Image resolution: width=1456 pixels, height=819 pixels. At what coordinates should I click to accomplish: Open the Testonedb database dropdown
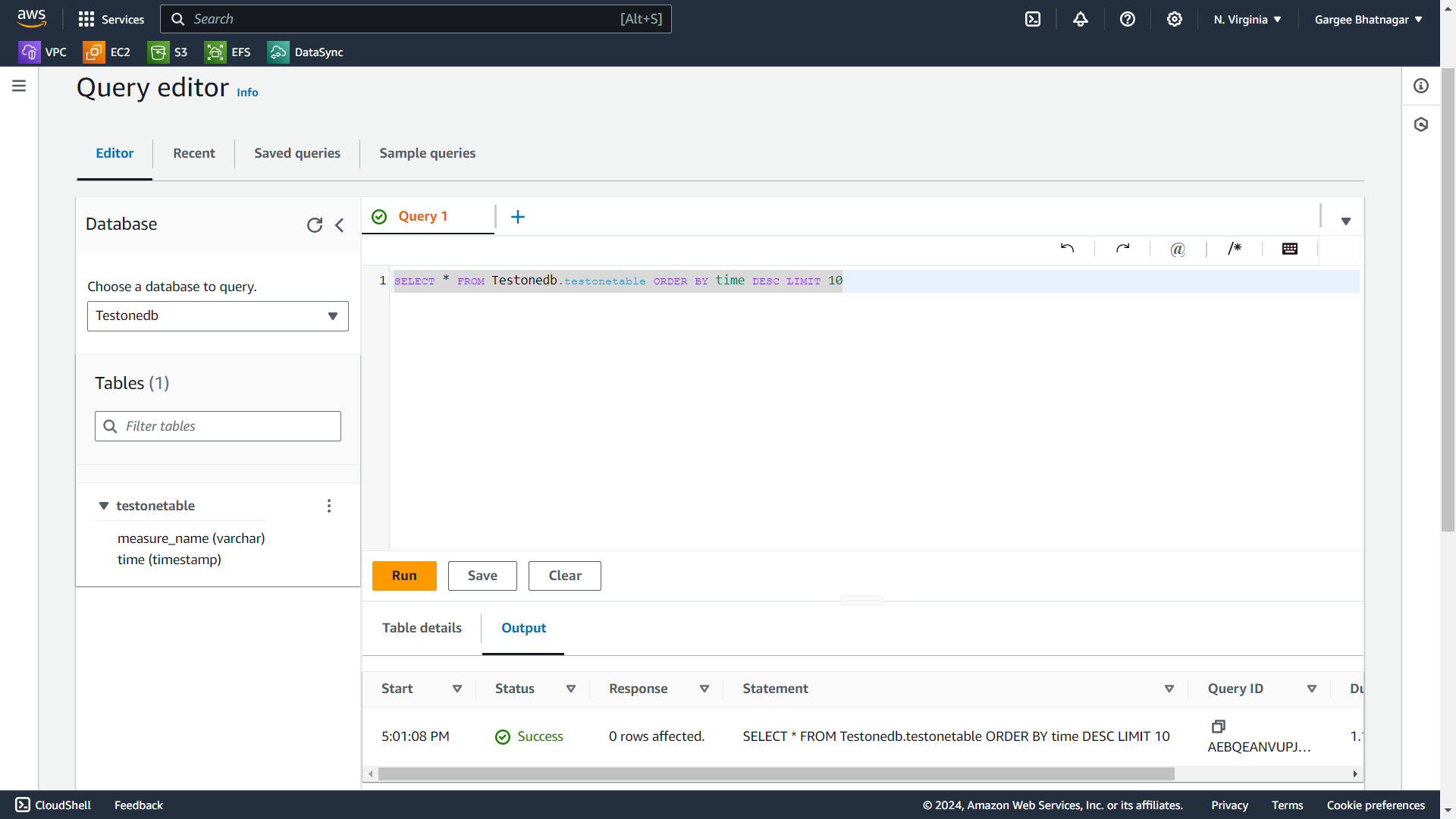pos(218,316)
